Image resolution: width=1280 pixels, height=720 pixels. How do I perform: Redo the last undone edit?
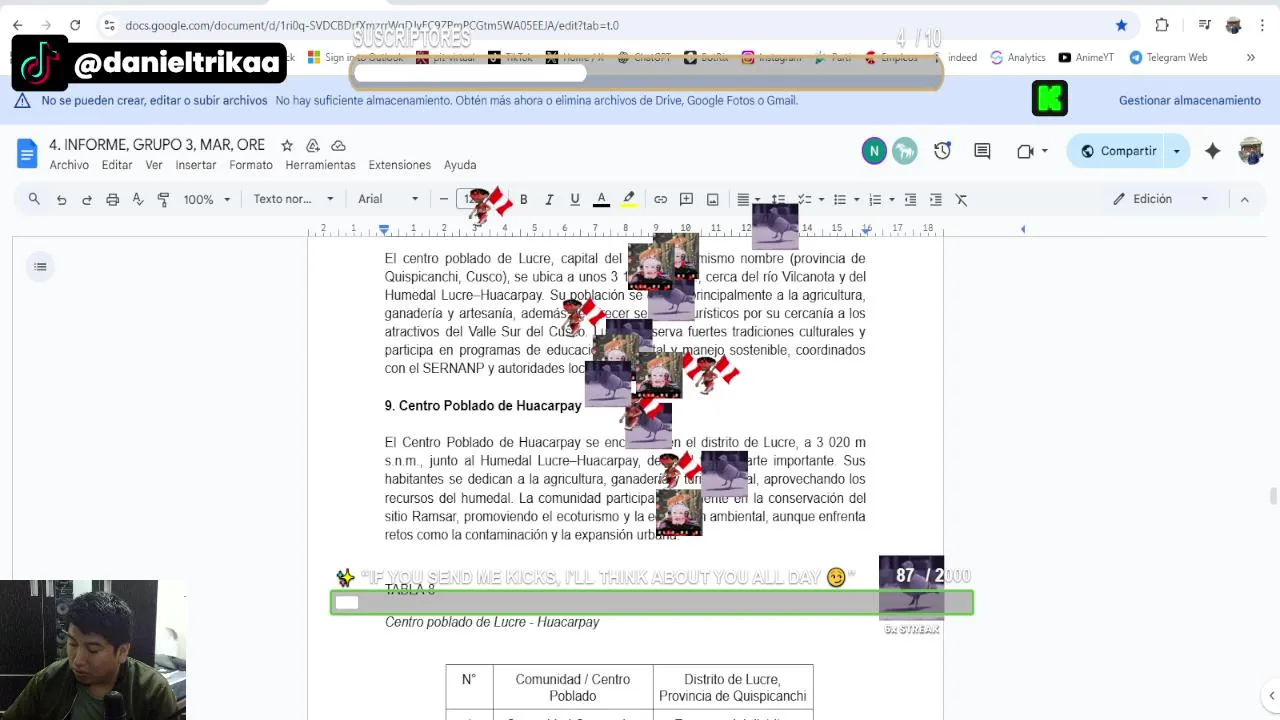[x=87, y=199]
